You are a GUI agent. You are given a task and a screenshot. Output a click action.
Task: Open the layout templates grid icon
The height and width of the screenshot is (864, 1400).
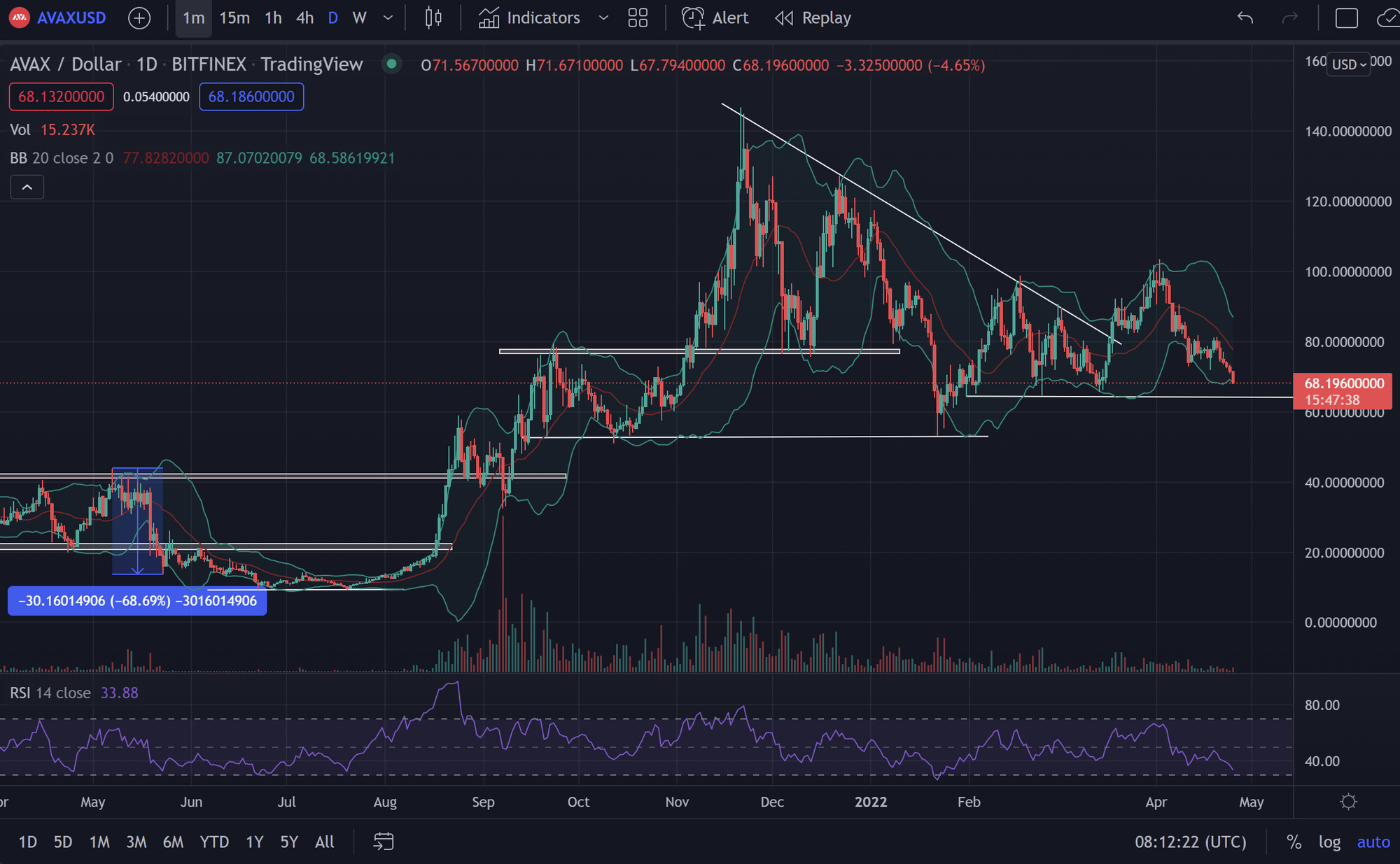tap(638, 18)
